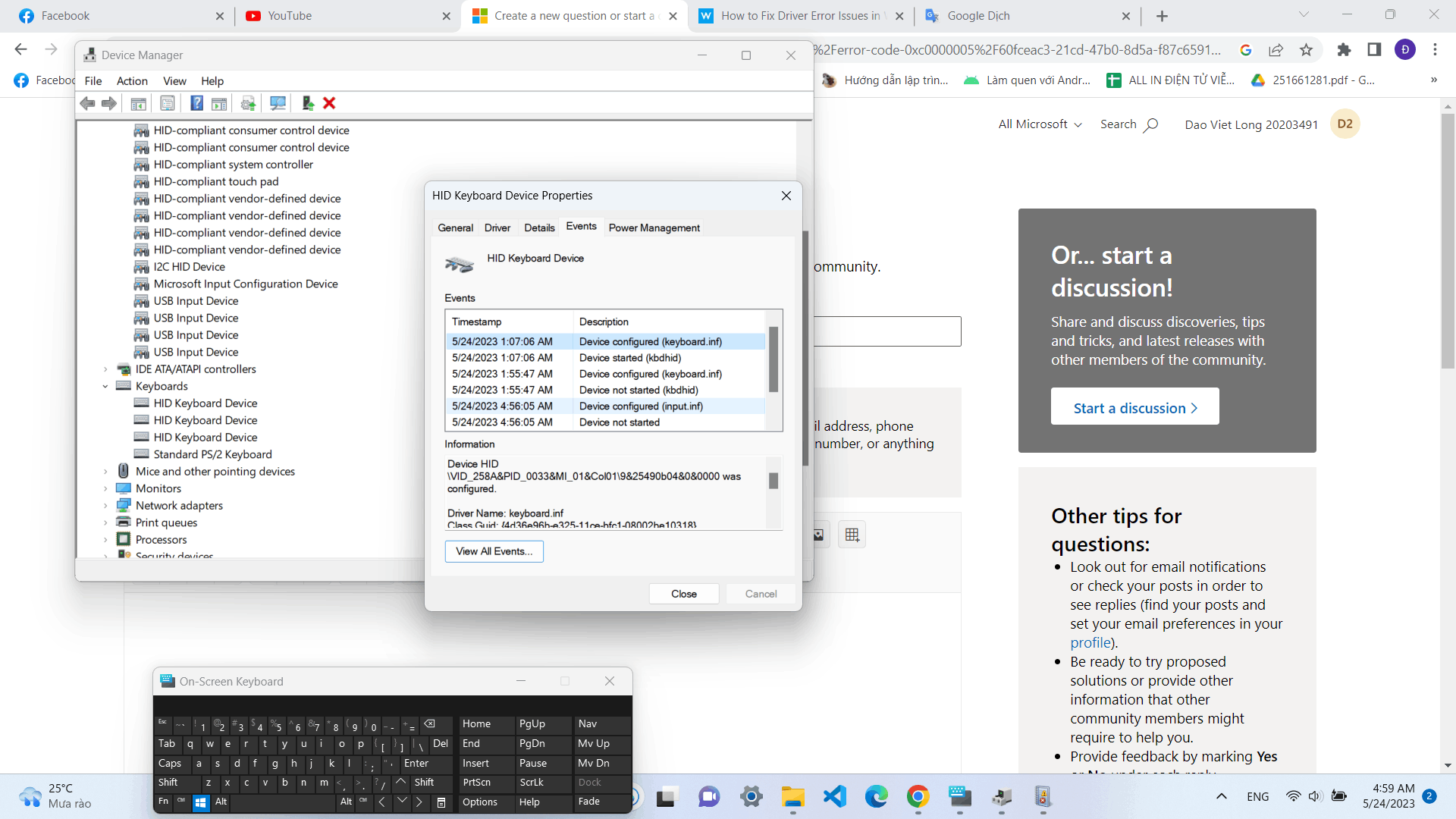Click the Caps Lock key on On-Screen Keyboard
Screen dimensions: 1456x819
(x=168, y=762)
